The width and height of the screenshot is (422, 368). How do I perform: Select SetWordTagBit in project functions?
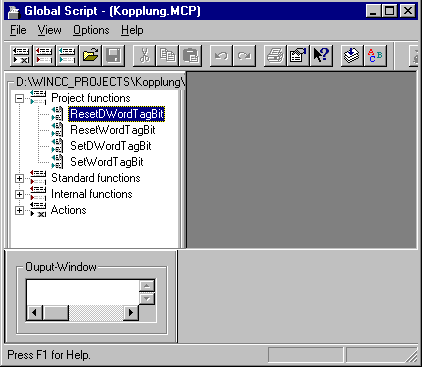tap(107, 162)
